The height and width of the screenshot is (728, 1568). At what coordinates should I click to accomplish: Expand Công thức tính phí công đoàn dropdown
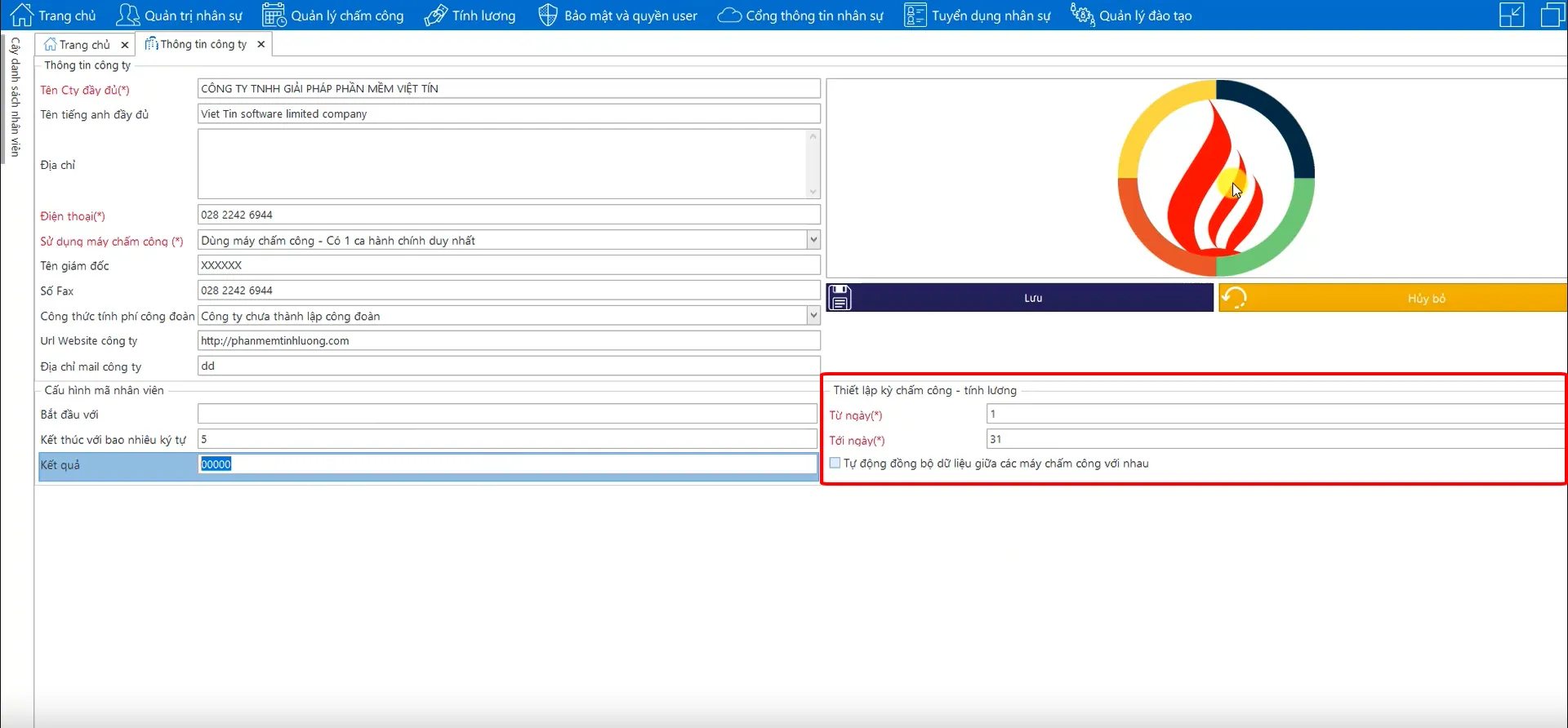[813, 316]
